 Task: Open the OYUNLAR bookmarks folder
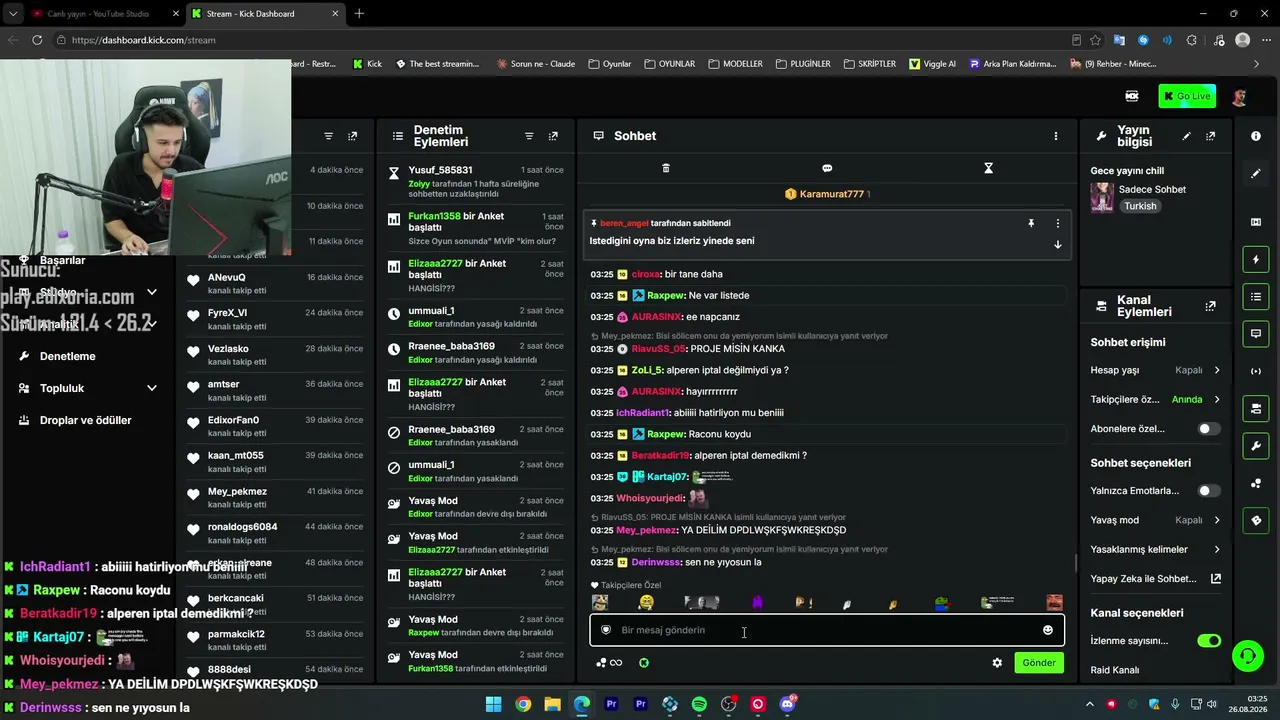[670, 64]
